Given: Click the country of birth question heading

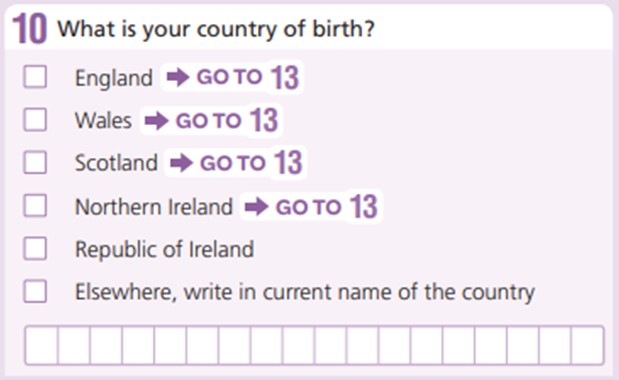Looking at the screenshot, I should (216, 29).
